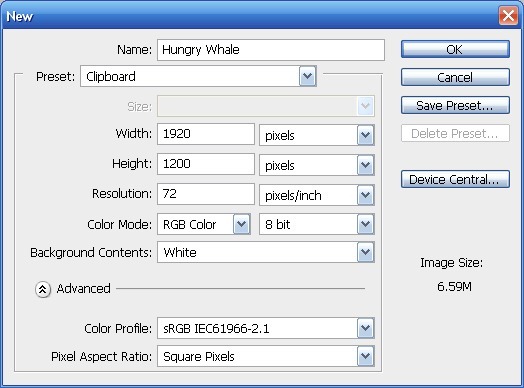
Task: Click the Height input field showing 1200
Action: (206, 164)
